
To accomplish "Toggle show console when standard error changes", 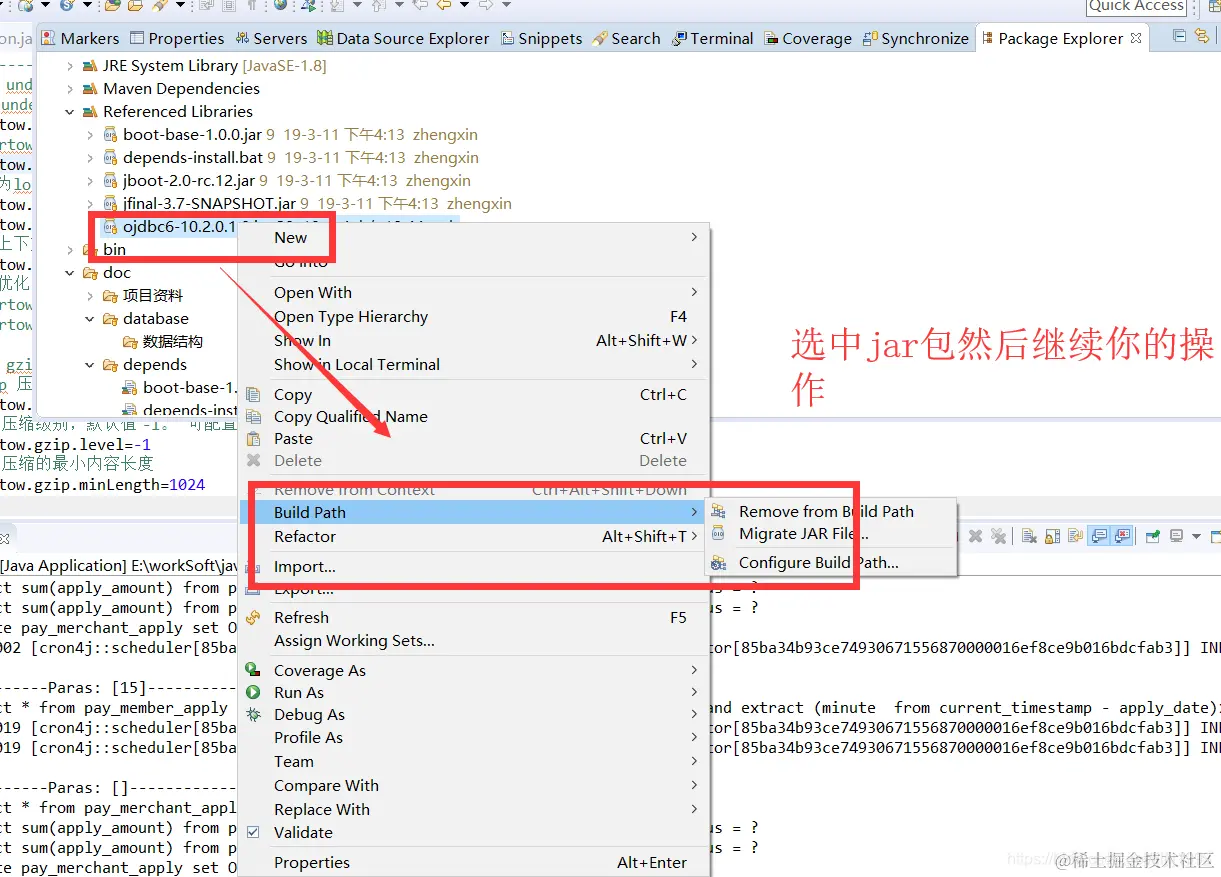I will (x=1122, y=536).
